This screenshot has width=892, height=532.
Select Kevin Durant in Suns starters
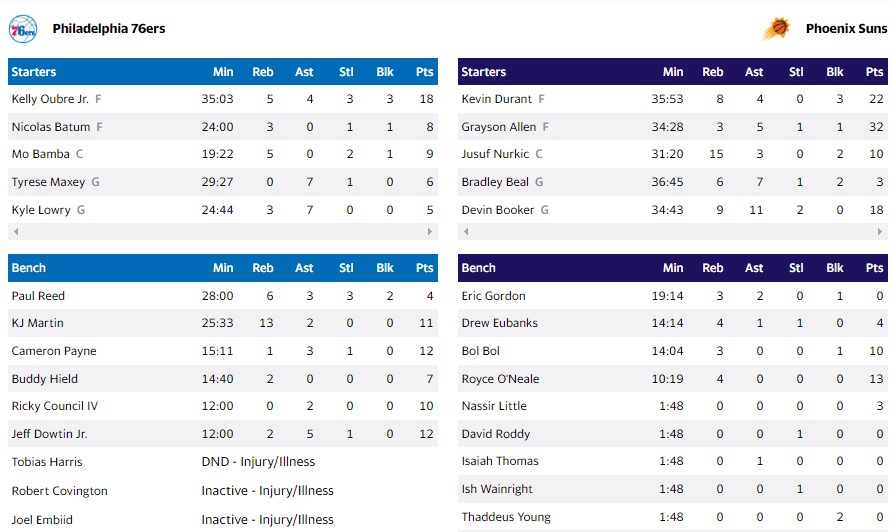[497, 99]
